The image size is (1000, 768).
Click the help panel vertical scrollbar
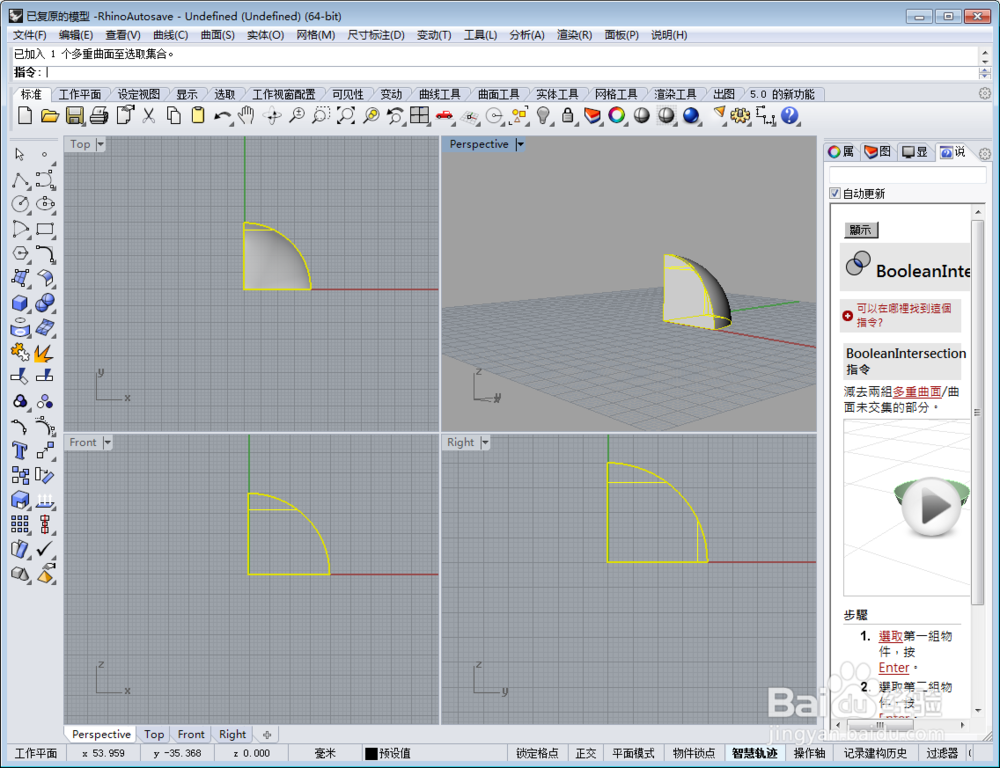pos(977,411)
